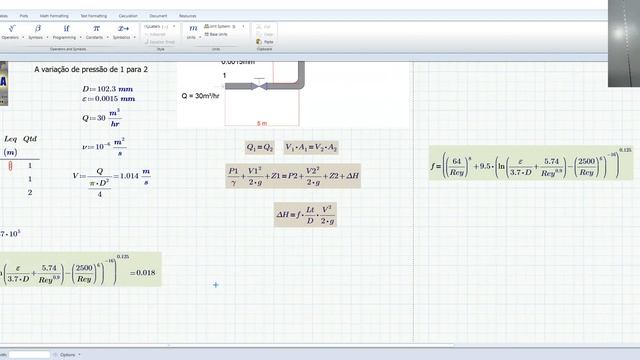Open the Symbolics arrow icon

(123, 28)
